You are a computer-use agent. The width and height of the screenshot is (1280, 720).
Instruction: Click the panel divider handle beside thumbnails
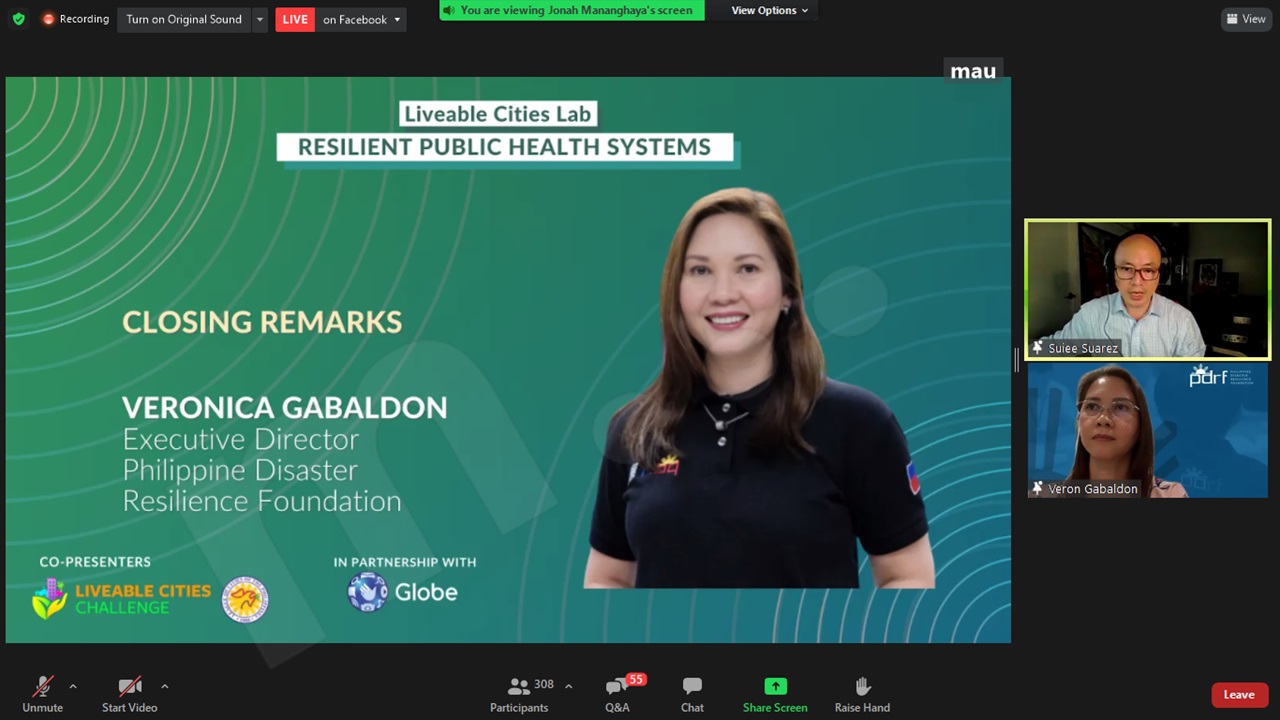pos(1017,360)
